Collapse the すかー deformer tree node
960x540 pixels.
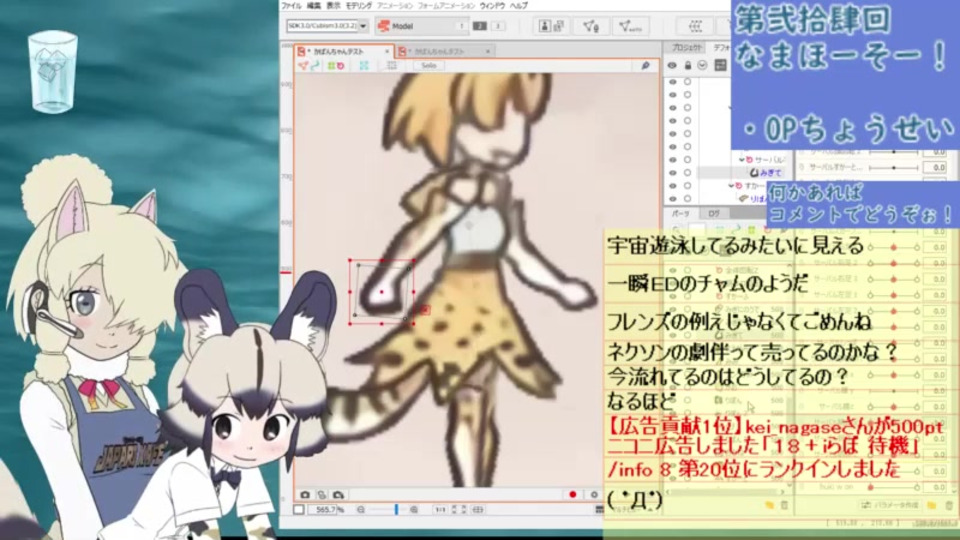tap(731, 186)
